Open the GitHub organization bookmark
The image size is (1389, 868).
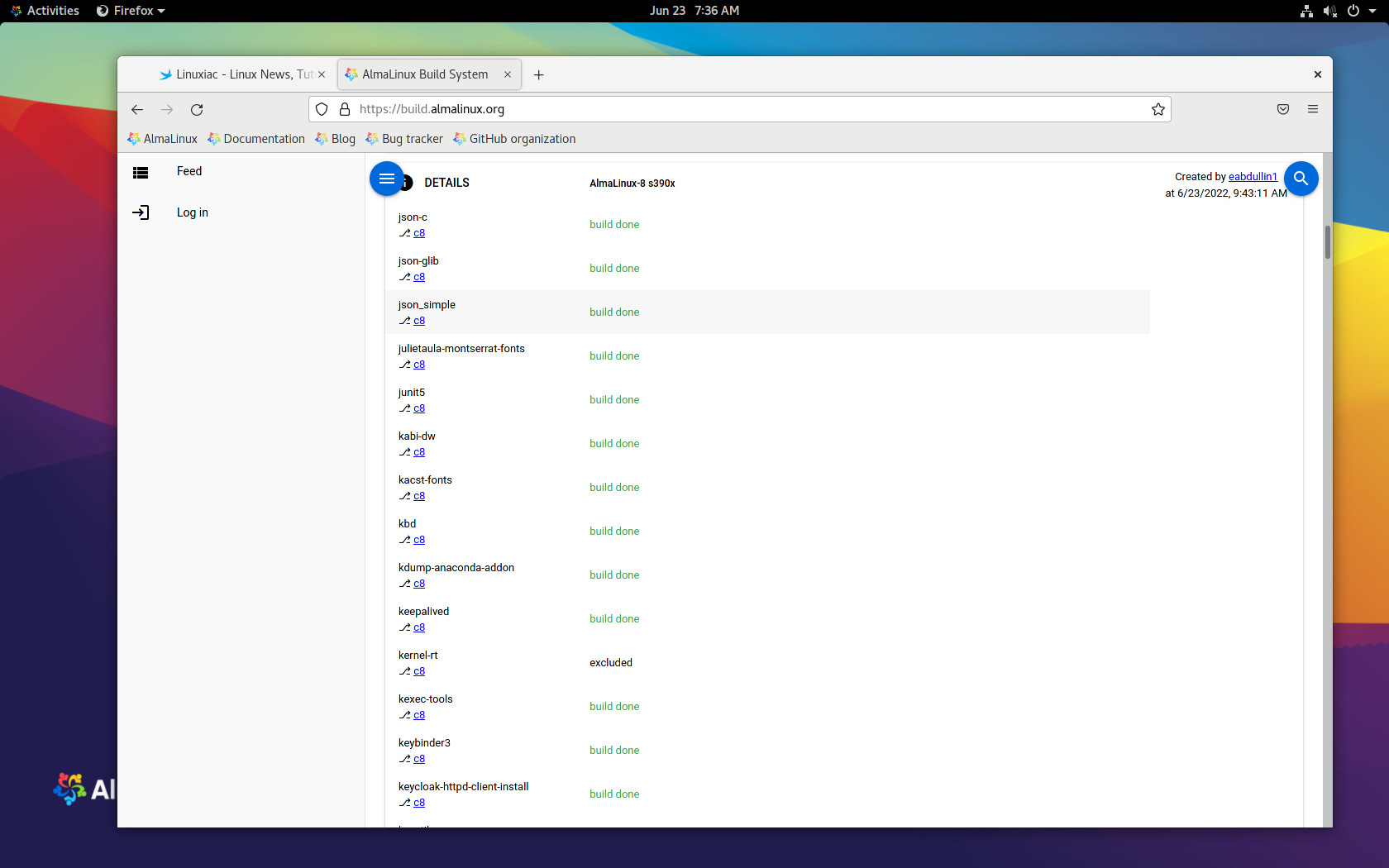click(x=514, y=139)
